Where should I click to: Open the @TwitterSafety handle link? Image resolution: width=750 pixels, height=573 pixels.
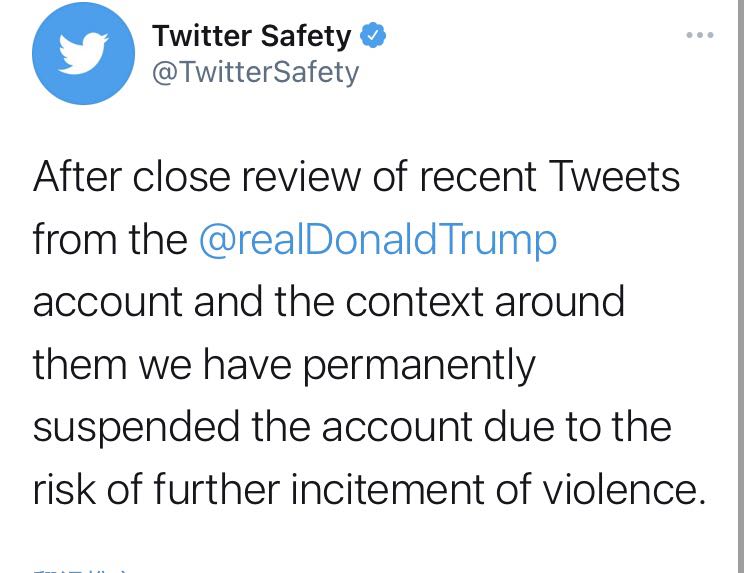255,72
